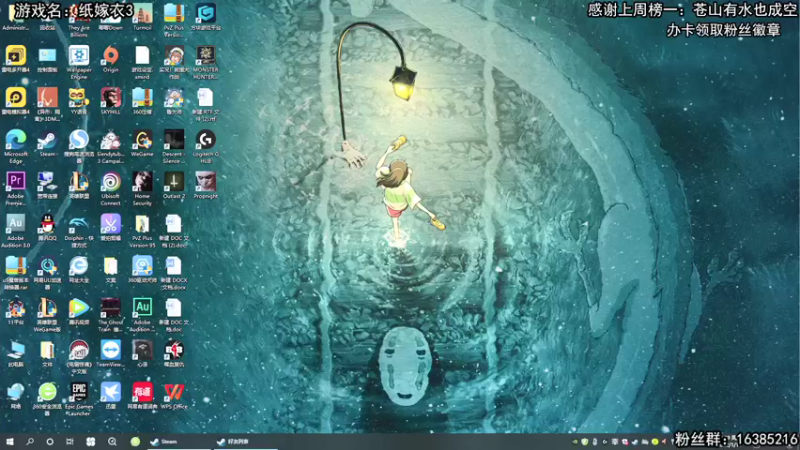Open the Windows Start menu
Viewport: 800px width, 450px height.
pyautogui.click(x=10, y=441)
